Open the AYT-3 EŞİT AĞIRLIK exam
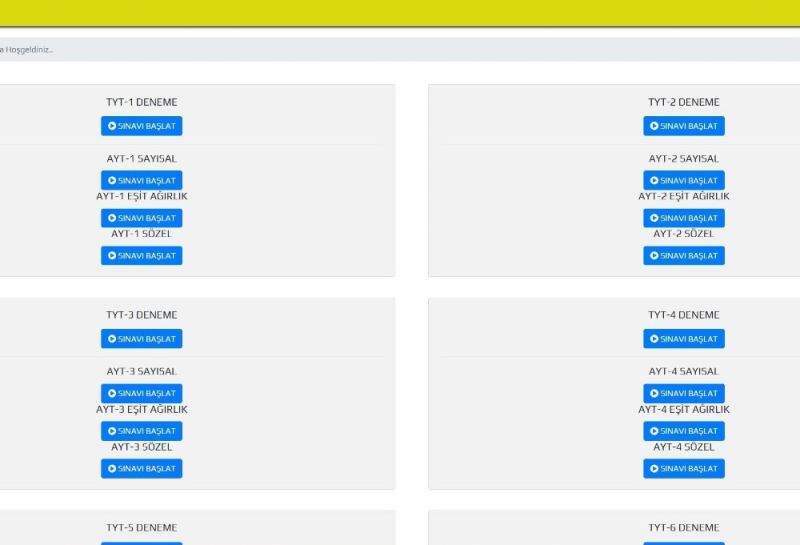The width and height of the screenshot is (800, 545). [141, 431]
